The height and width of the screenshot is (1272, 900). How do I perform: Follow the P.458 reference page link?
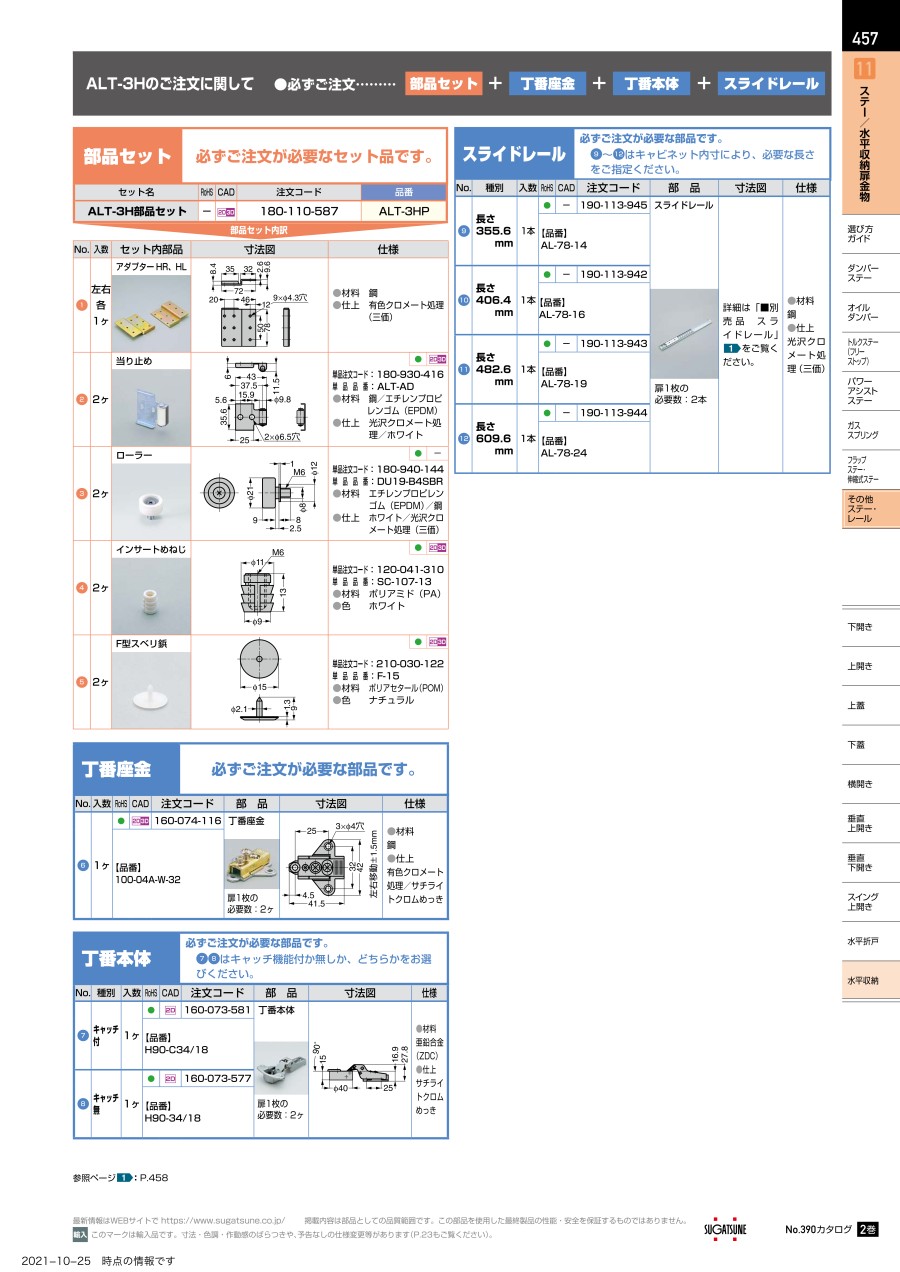pyautogui.click(x=151, y=1178)
